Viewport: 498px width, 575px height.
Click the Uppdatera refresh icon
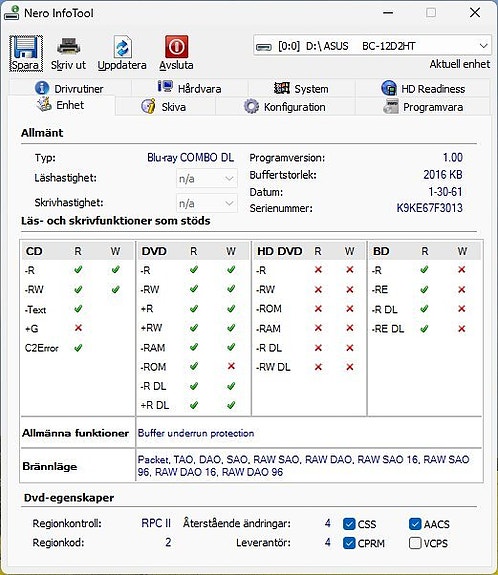122,47
